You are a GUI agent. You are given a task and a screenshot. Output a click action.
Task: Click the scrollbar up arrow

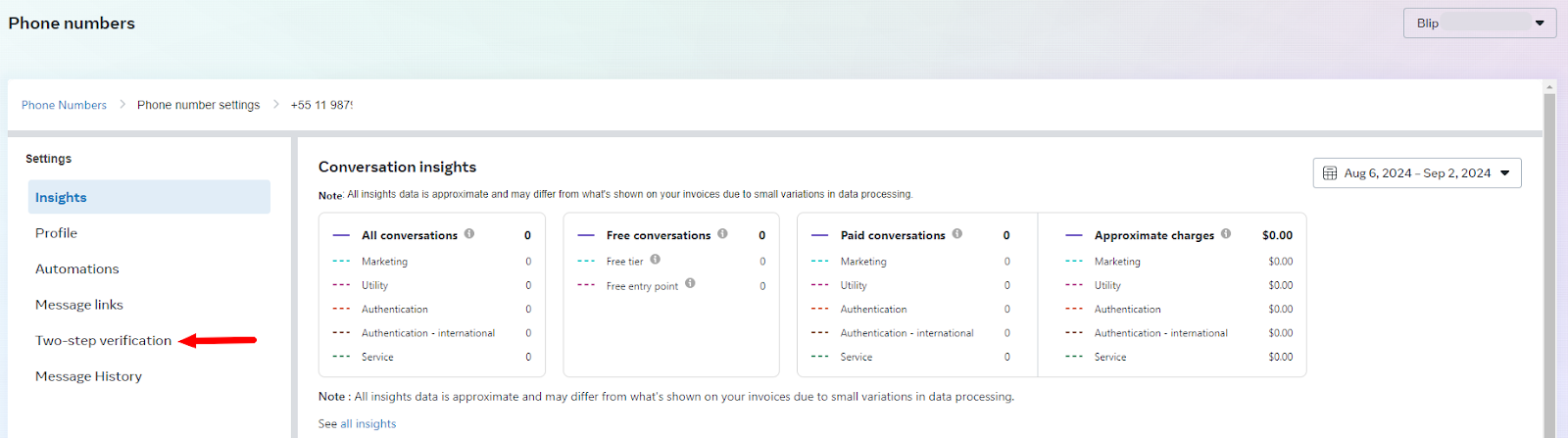coord(1549,87)
